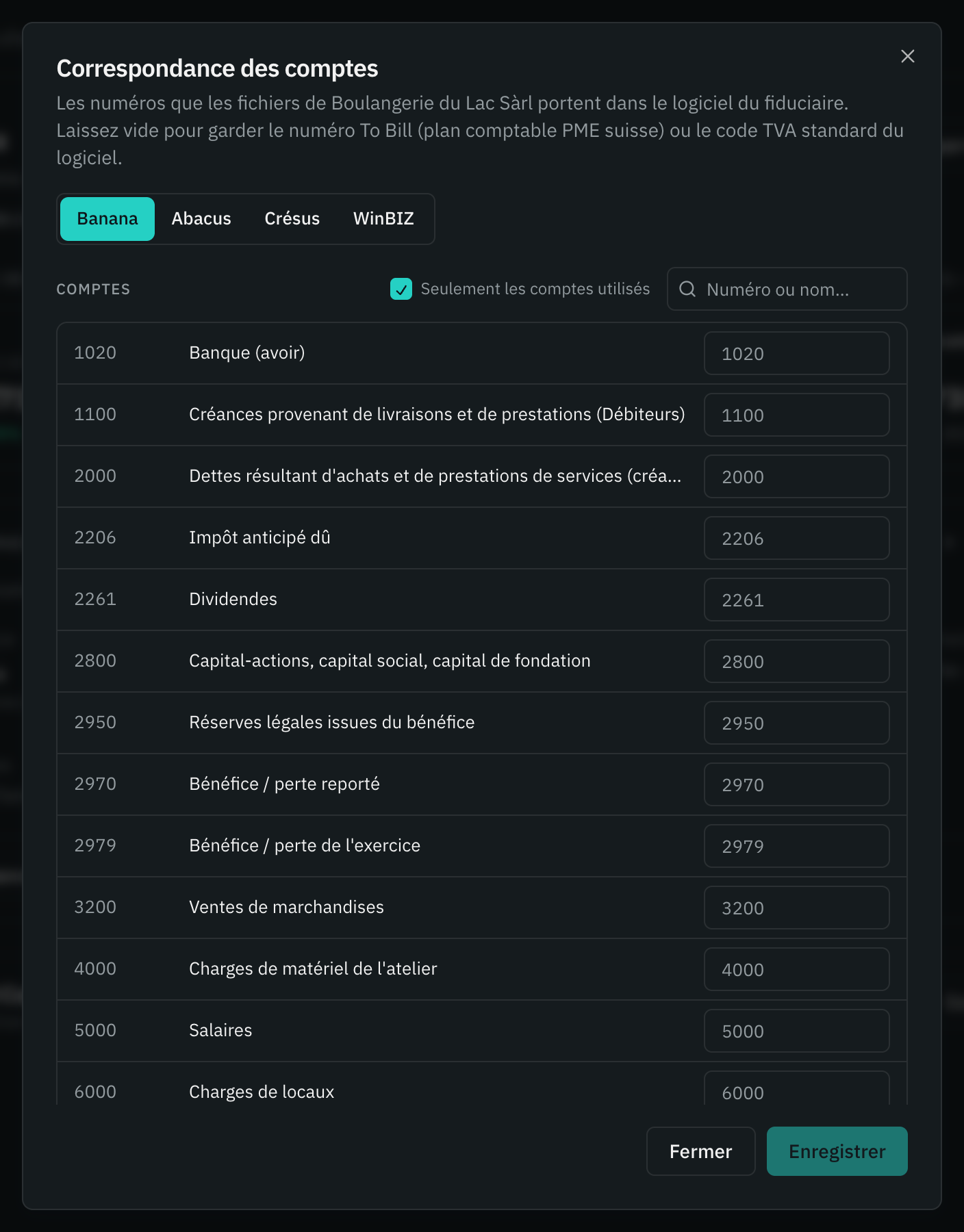Viewport: 964px width, 1232px height.
Task: Edit the field for Capital-actions account 2800
Action: pos(797,661)
